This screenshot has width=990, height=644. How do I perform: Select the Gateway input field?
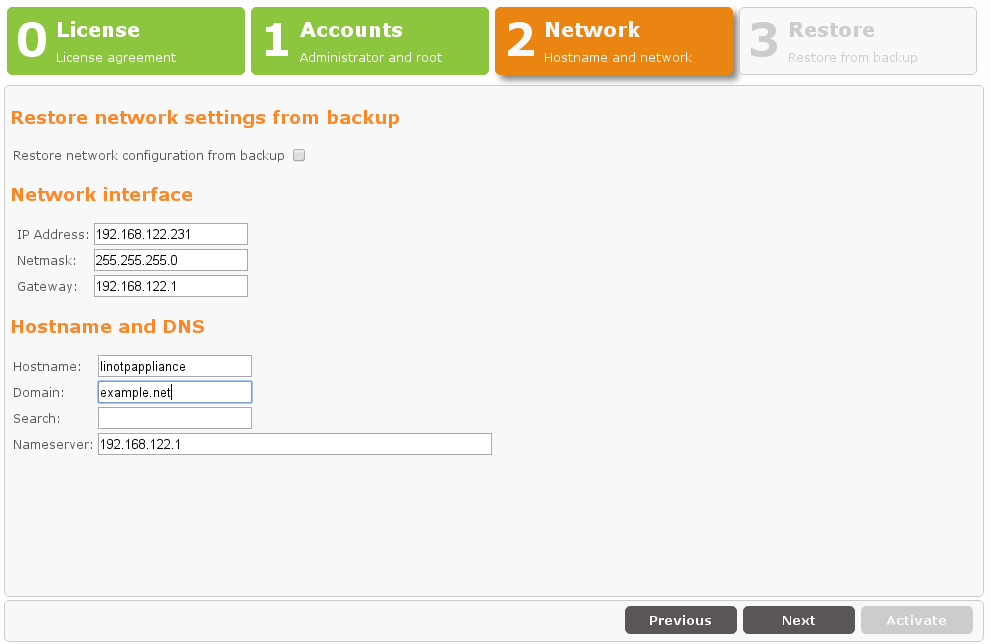tap(170, 286)
